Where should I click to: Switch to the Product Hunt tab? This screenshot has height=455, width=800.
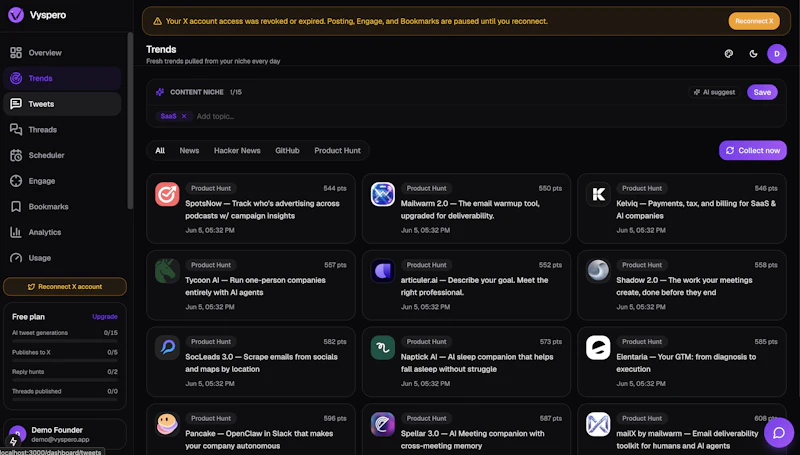[x=337, y=150]
